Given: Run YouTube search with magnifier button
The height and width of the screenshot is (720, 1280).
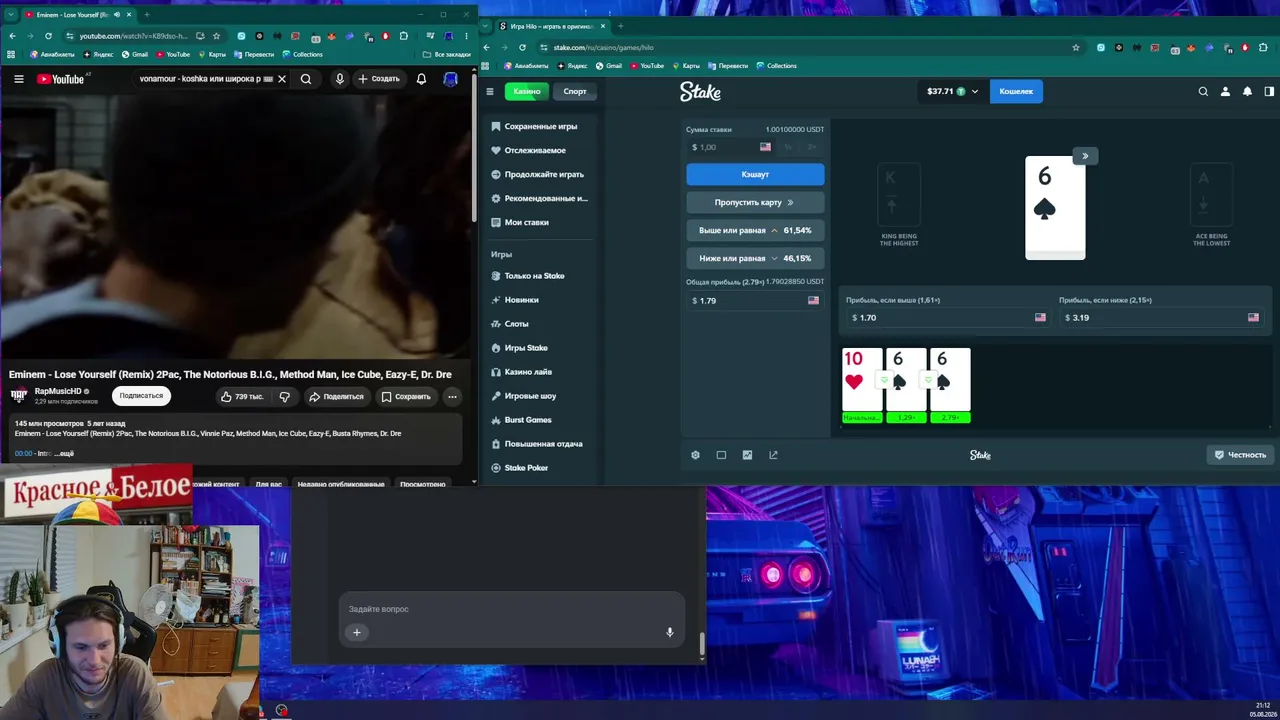Looking at the screenshot, I should [306, 79].
